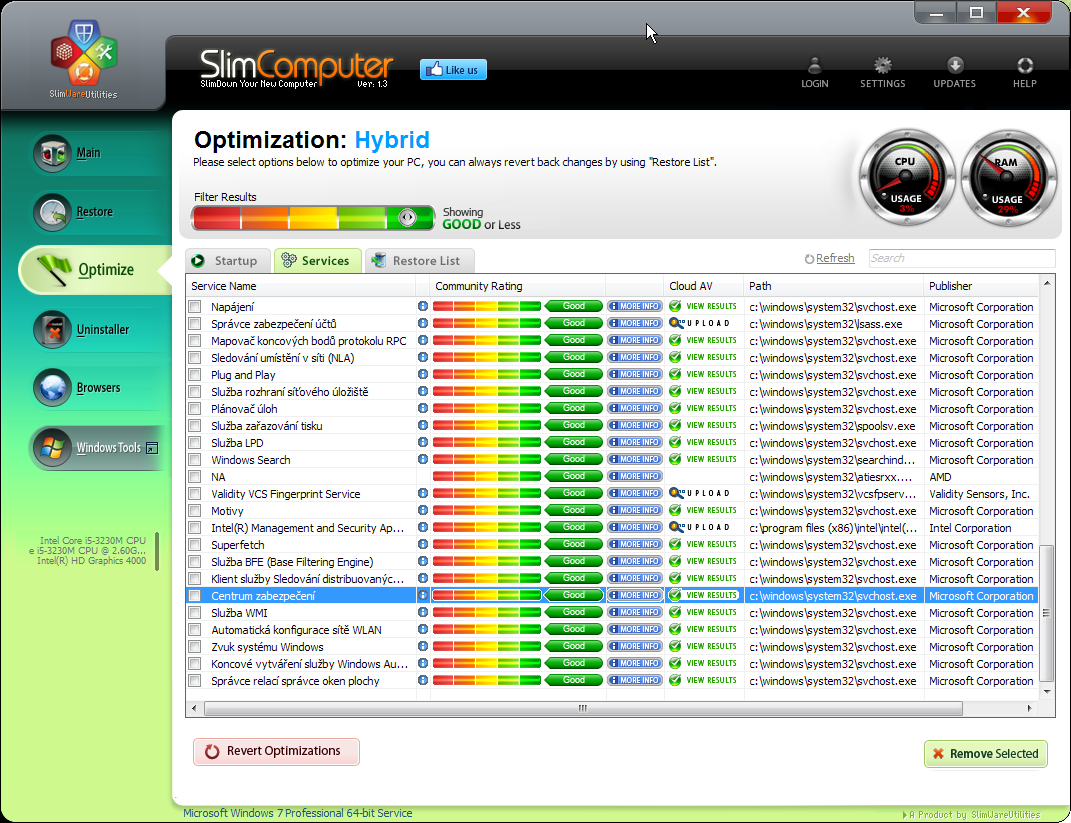This screenshot has height=823, width=1071.
Task: Click the Refresh link
Action: (x=834, y=258)
